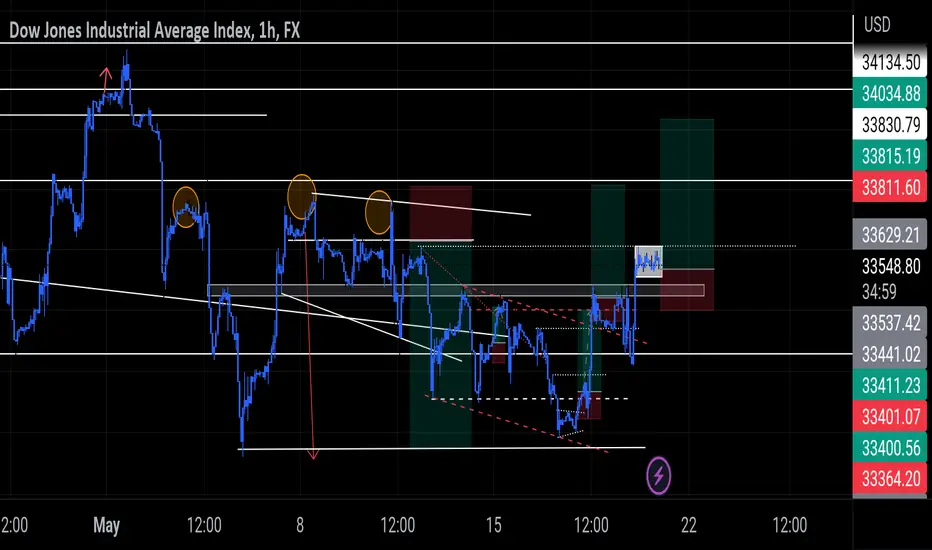Select the green 33400.56 price label

pos(890,448)
